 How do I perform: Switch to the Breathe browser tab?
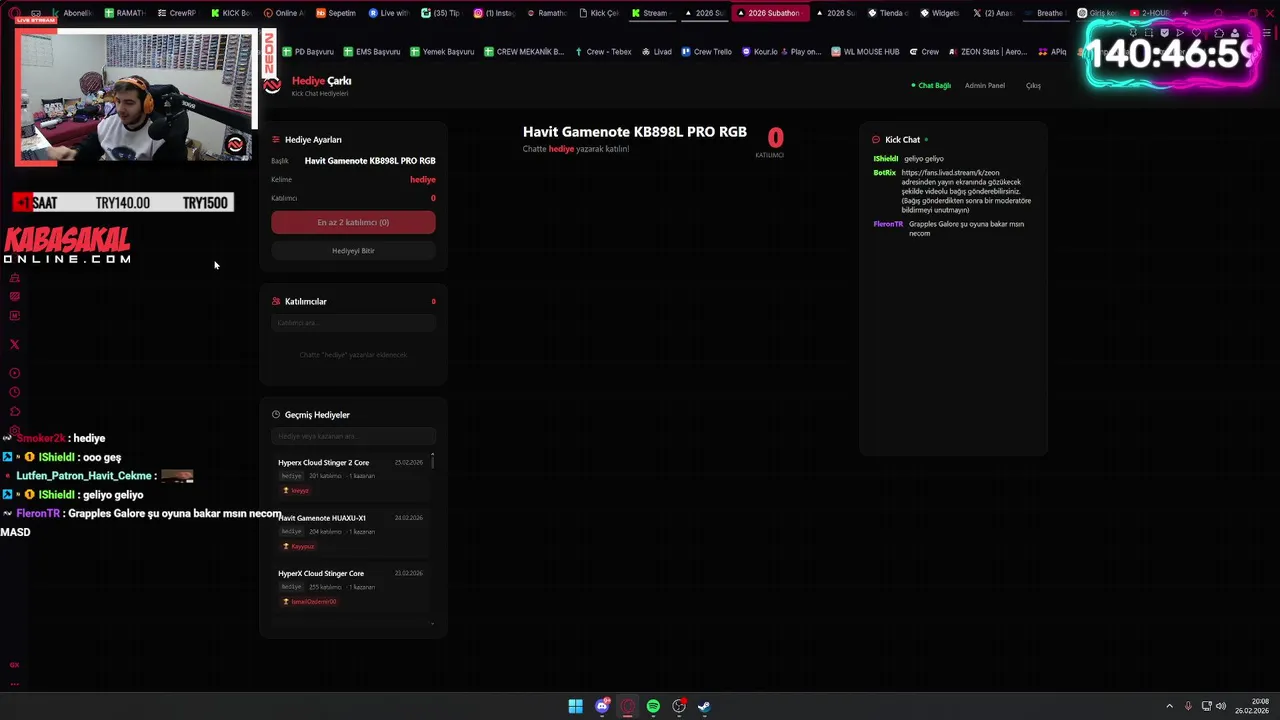tap(1044, 13)
